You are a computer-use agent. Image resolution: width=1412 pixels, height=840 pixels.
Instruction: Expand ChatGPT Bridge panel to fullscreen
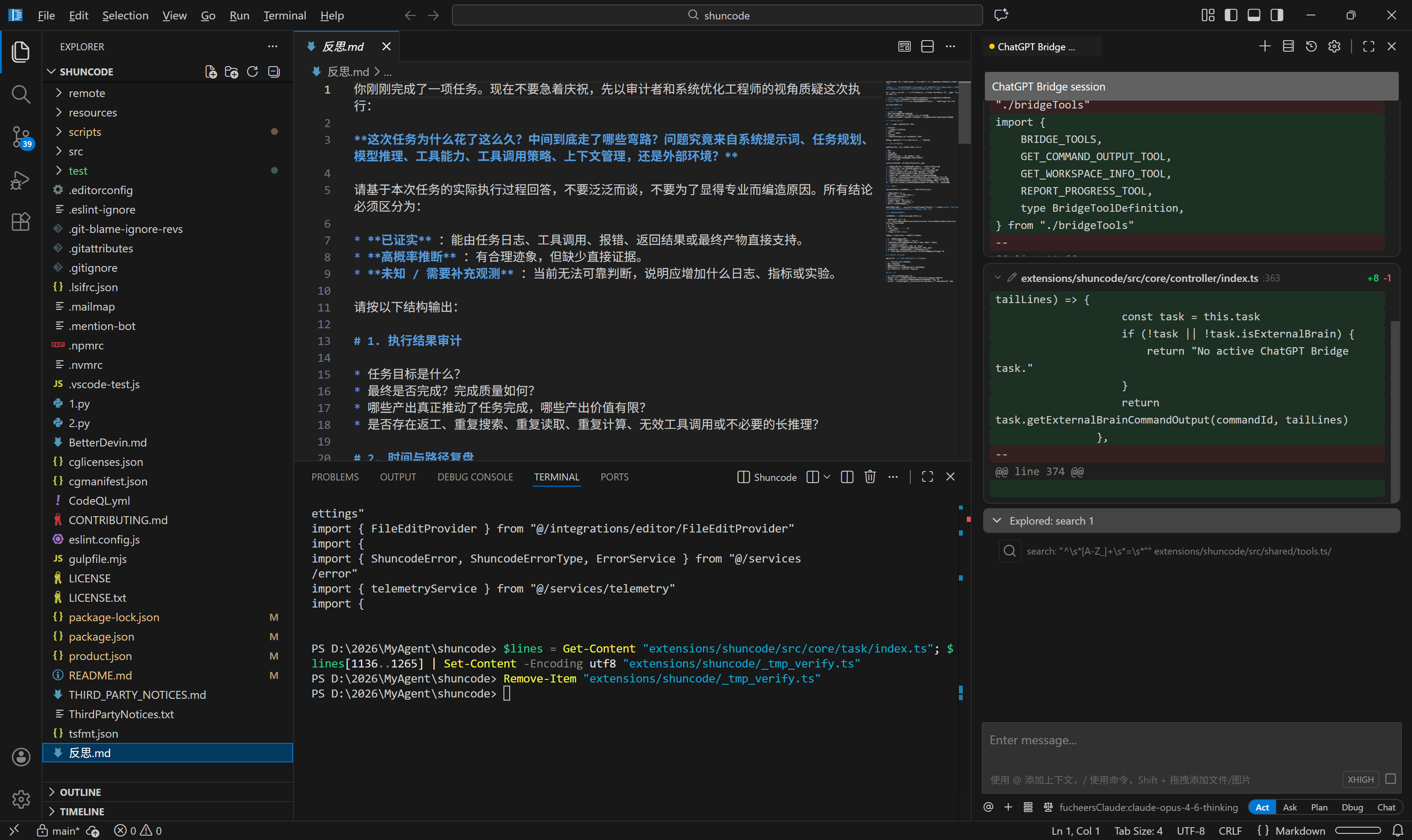1368,46
